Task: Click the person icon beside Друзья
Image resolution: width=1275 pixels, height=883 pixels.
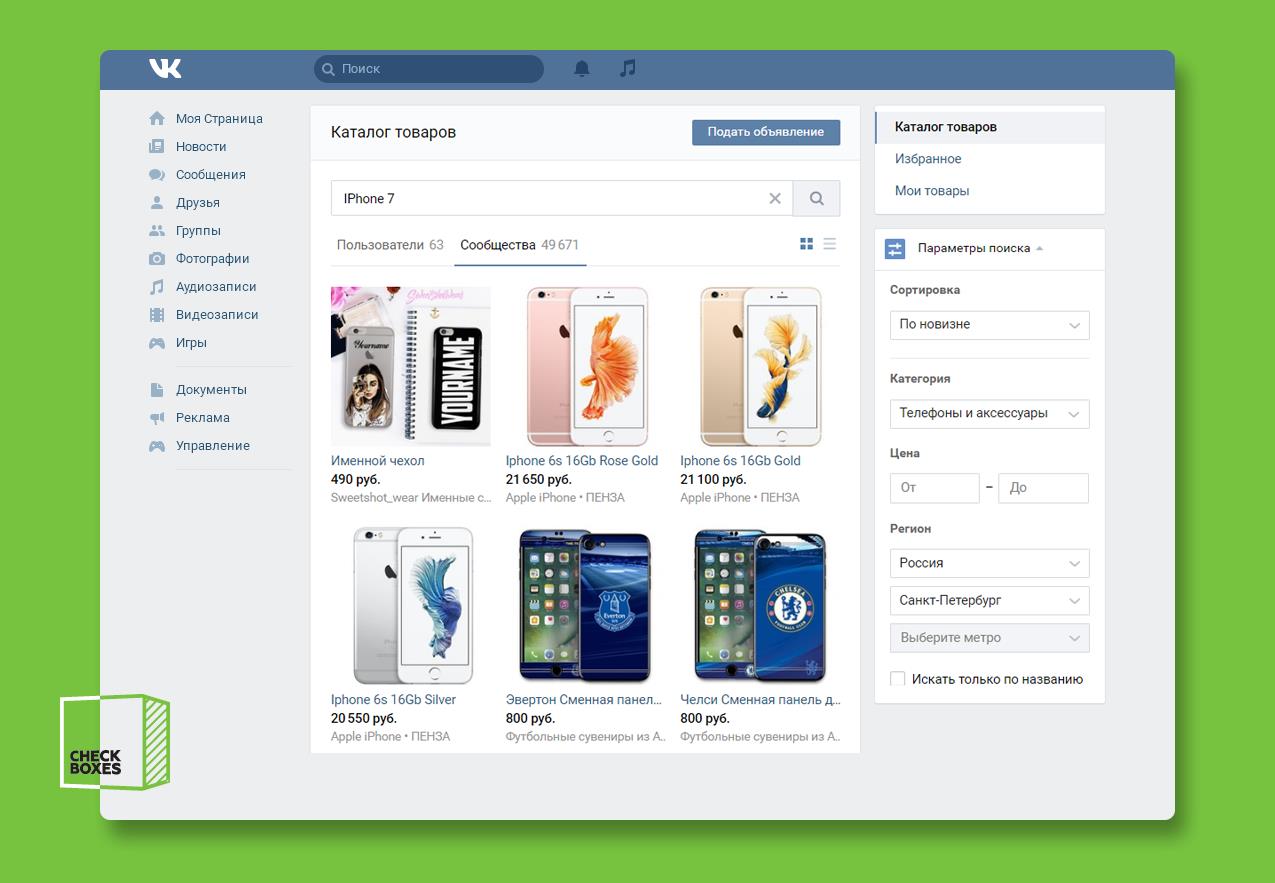Action: (157, 202)
